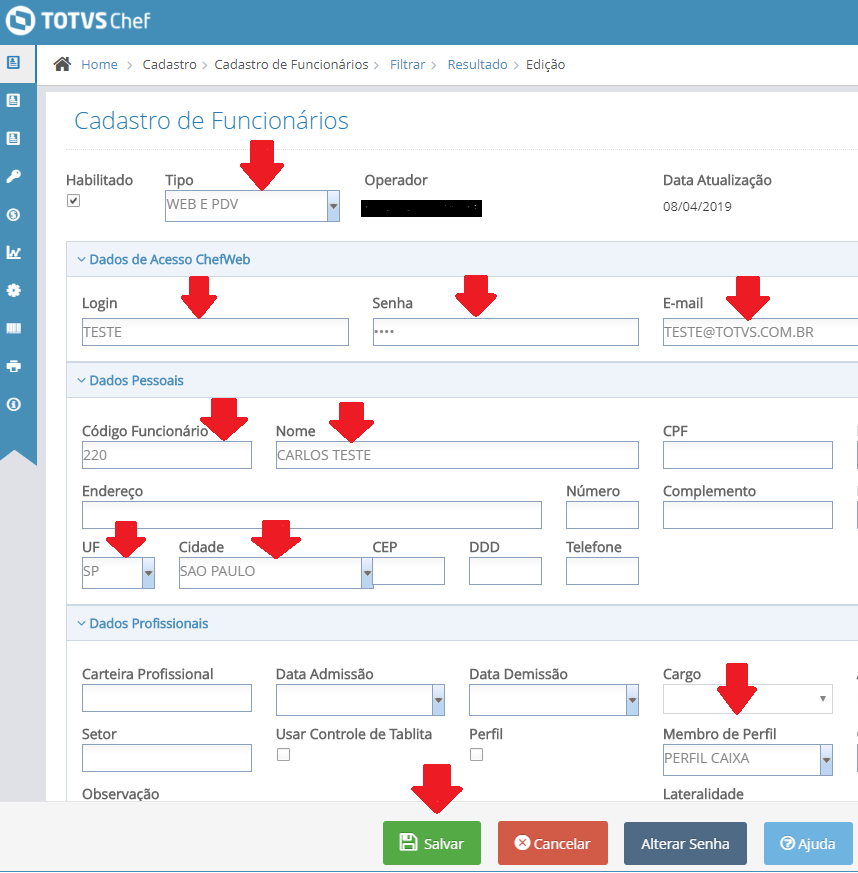Viewport: 858px width, 873px height.
Task: Enable Usar Controle de Tablita checkbox
Action: click(x=283, y=754)
